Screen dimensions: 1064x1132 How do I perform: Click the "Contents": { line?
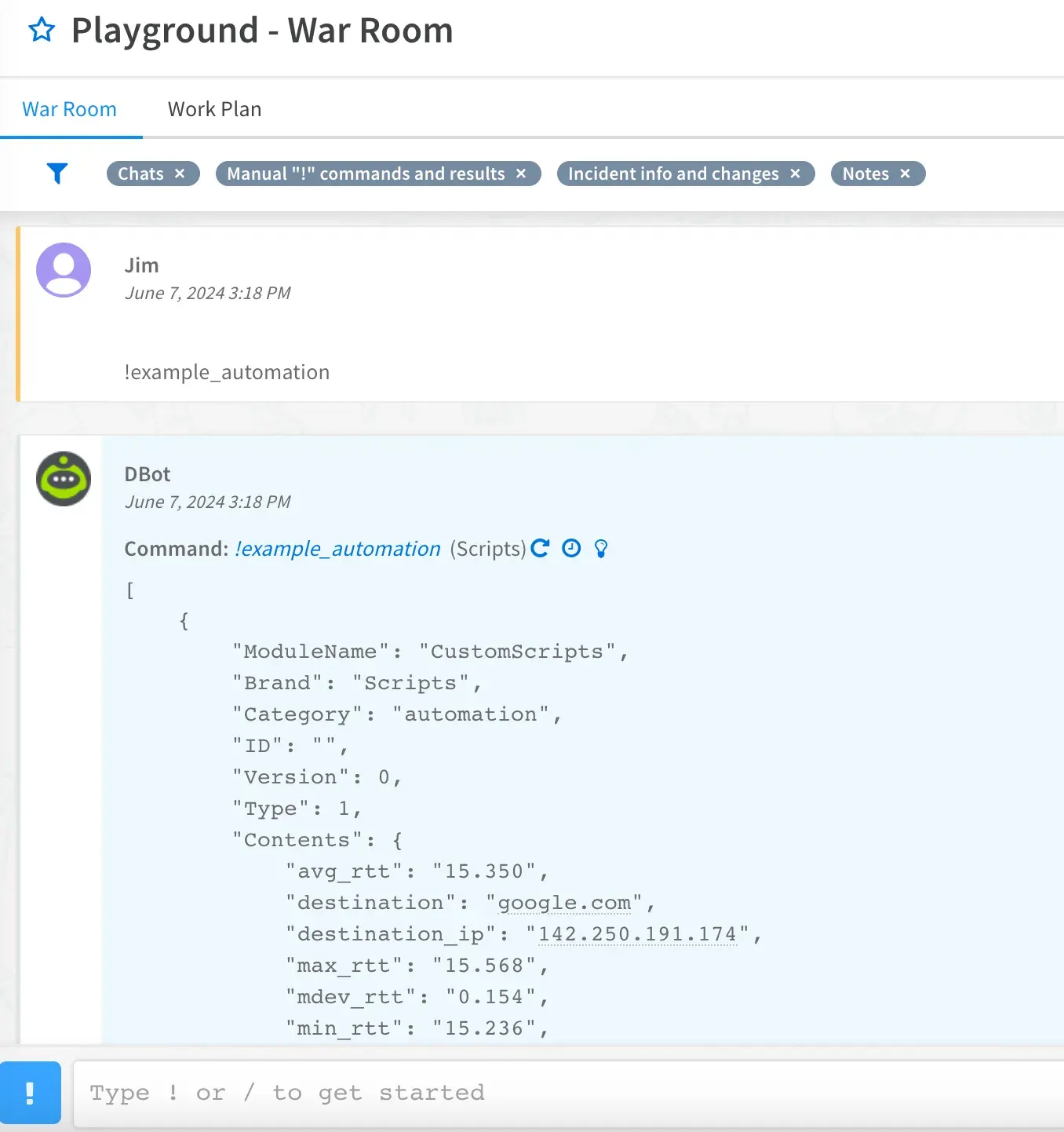click(317, 840)
